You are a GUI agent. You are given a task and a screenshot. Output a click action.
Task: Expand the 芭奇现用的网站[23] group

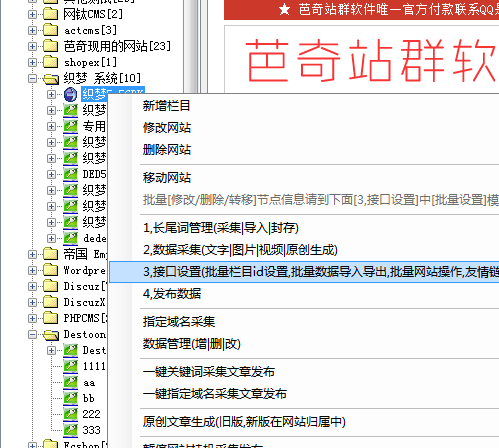point(32,46)
